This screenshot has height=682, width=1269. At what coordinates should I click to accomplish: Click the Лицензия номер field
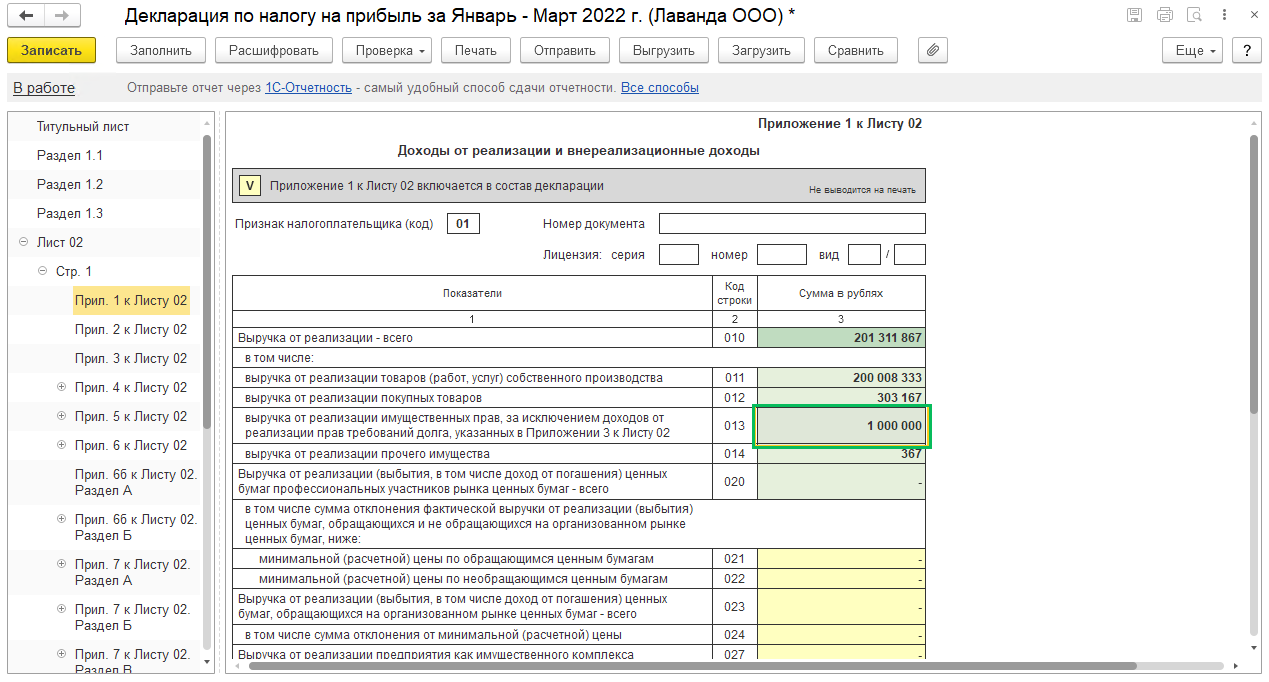[x=782, y=255]
